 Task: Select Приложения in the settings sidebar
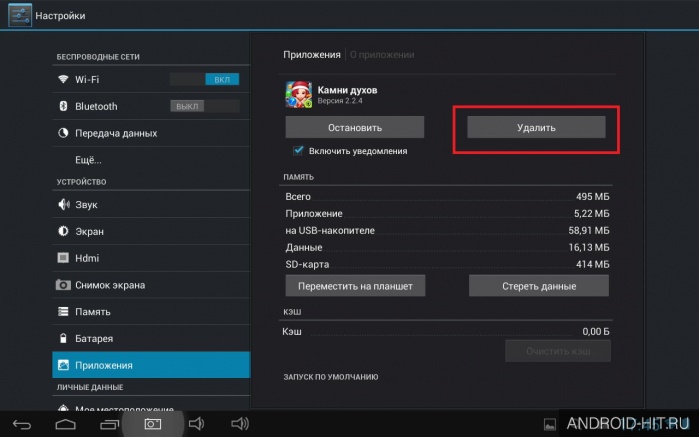[x=151, y=365]
